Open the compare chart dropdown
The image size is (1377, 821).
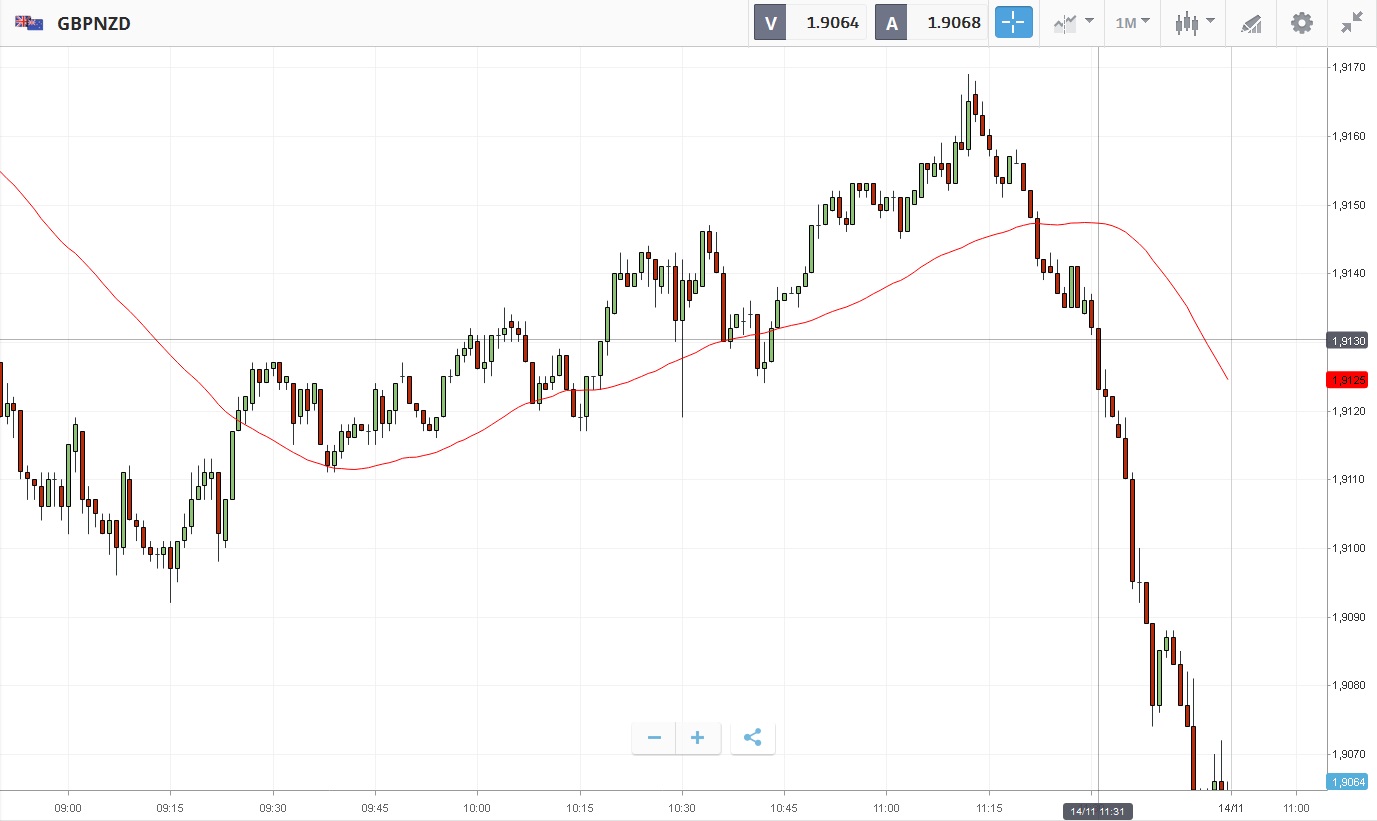click(x=1074, y=22)
